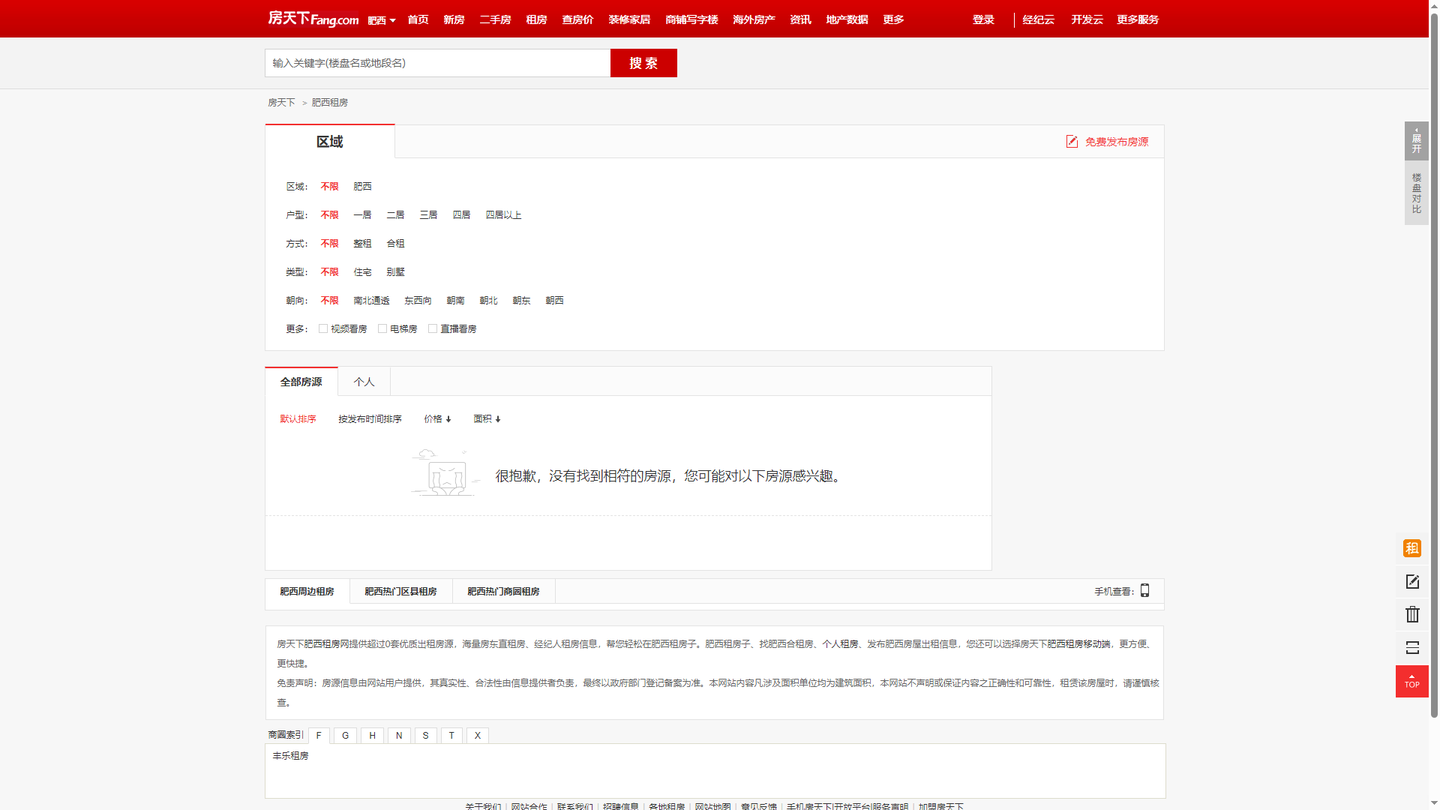Filter by 别墅 property type

(x=395, y=272)
